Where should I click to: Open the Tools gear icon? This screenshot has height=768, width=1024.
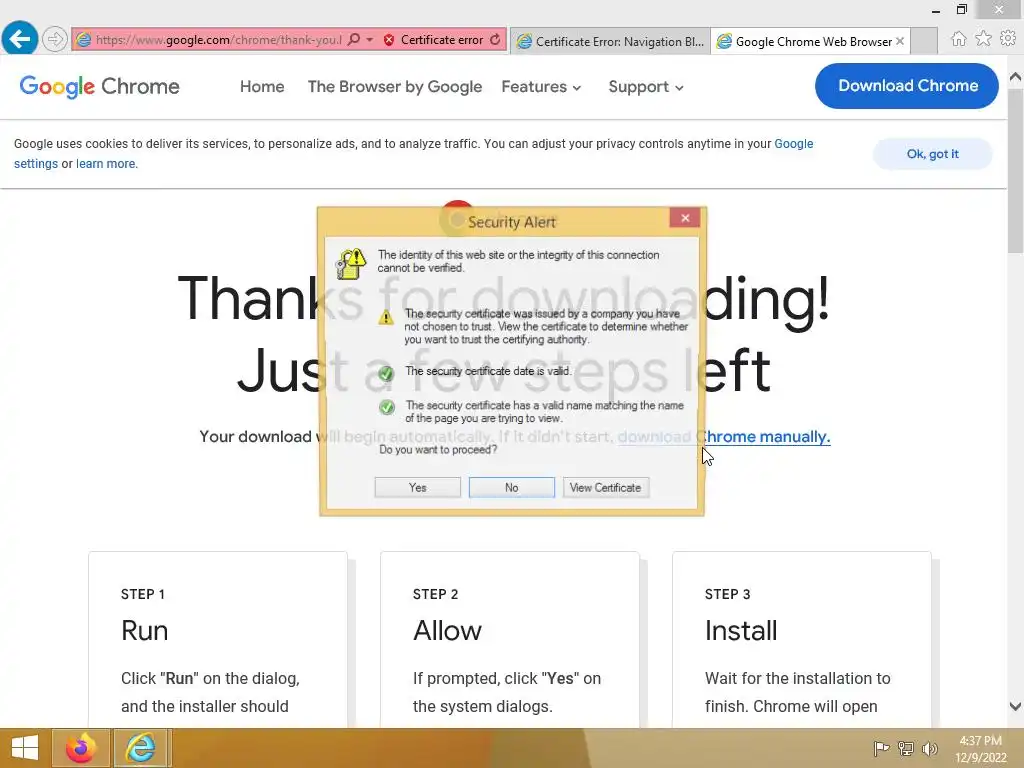coord(1008,39)
